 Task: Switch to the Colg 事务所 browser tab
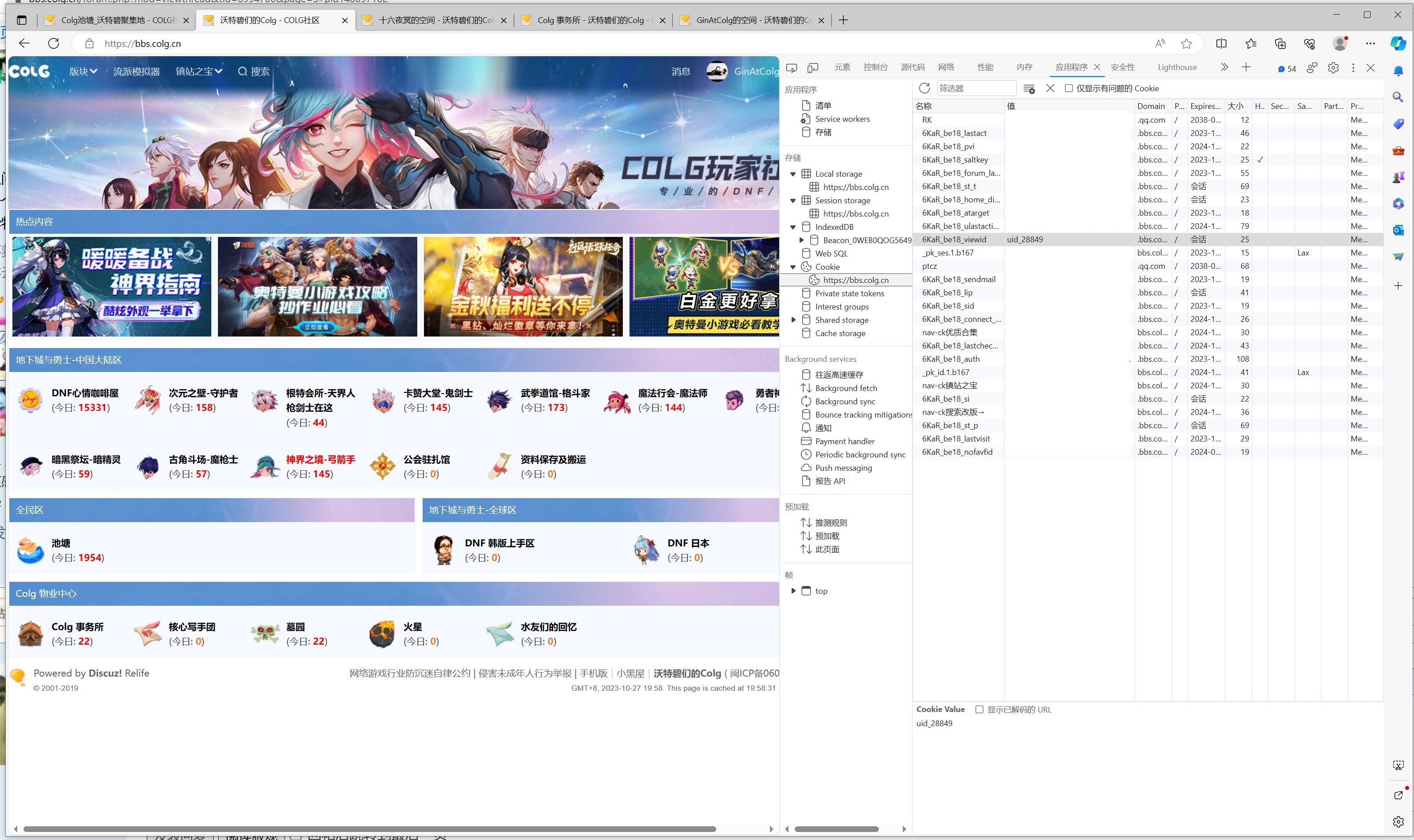pos(592,20)
